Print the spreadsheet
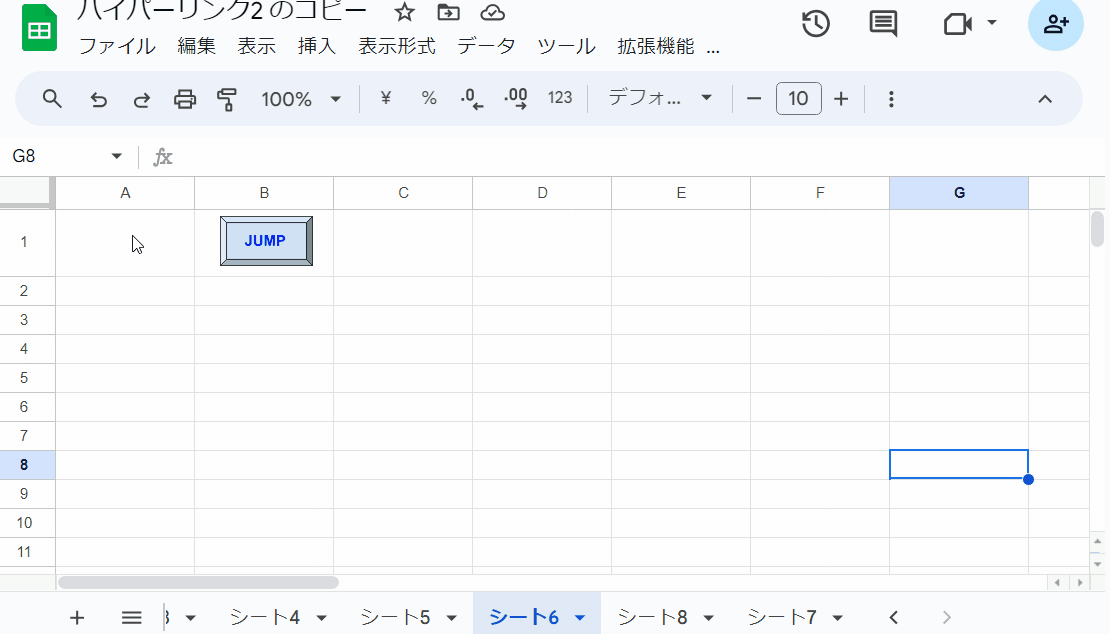The height and width of the screenshot is (634, 1110). [185, 99]
